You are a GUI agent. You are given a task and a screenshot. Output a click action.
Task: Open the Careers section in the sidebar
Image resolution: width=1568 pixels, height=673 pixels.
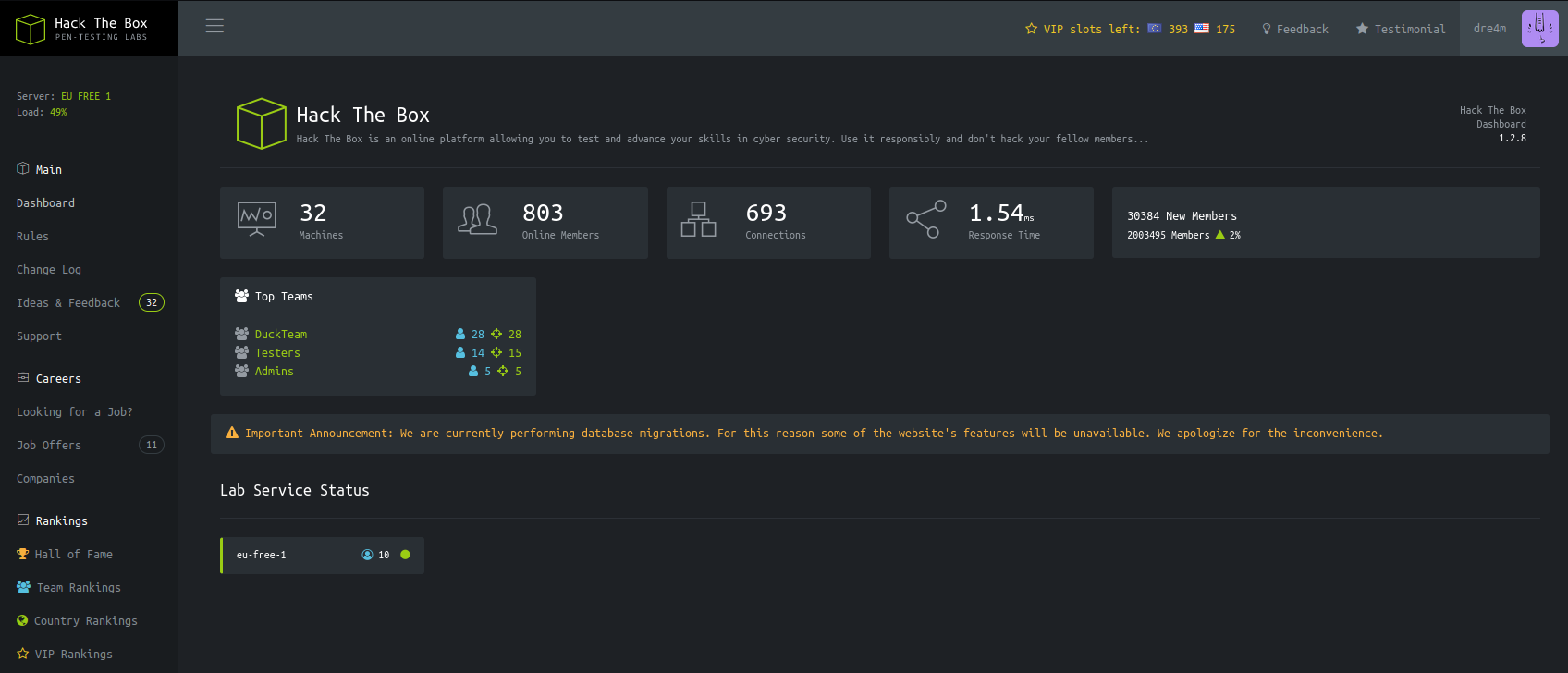58,378
